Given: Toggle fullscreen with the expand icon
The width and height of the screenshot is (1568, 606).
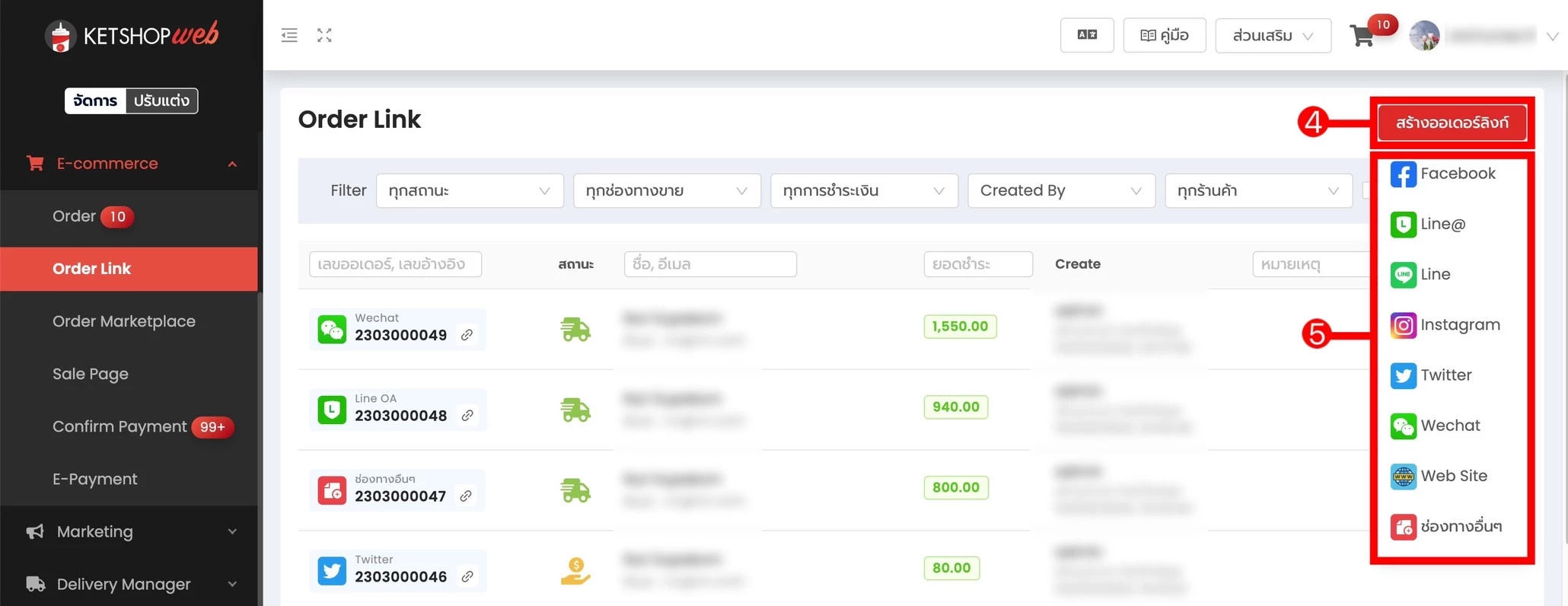Looking at the screenshot, I should (324, 35).
